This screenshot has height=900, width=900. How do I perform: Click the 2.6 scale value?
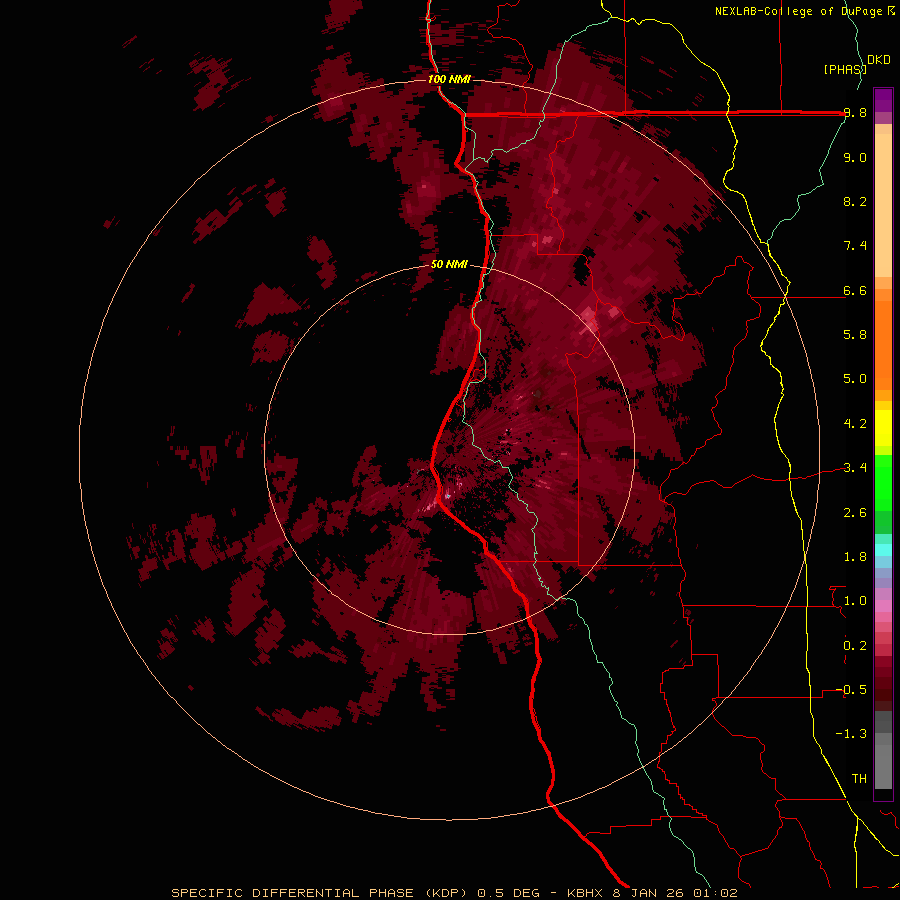855,513
